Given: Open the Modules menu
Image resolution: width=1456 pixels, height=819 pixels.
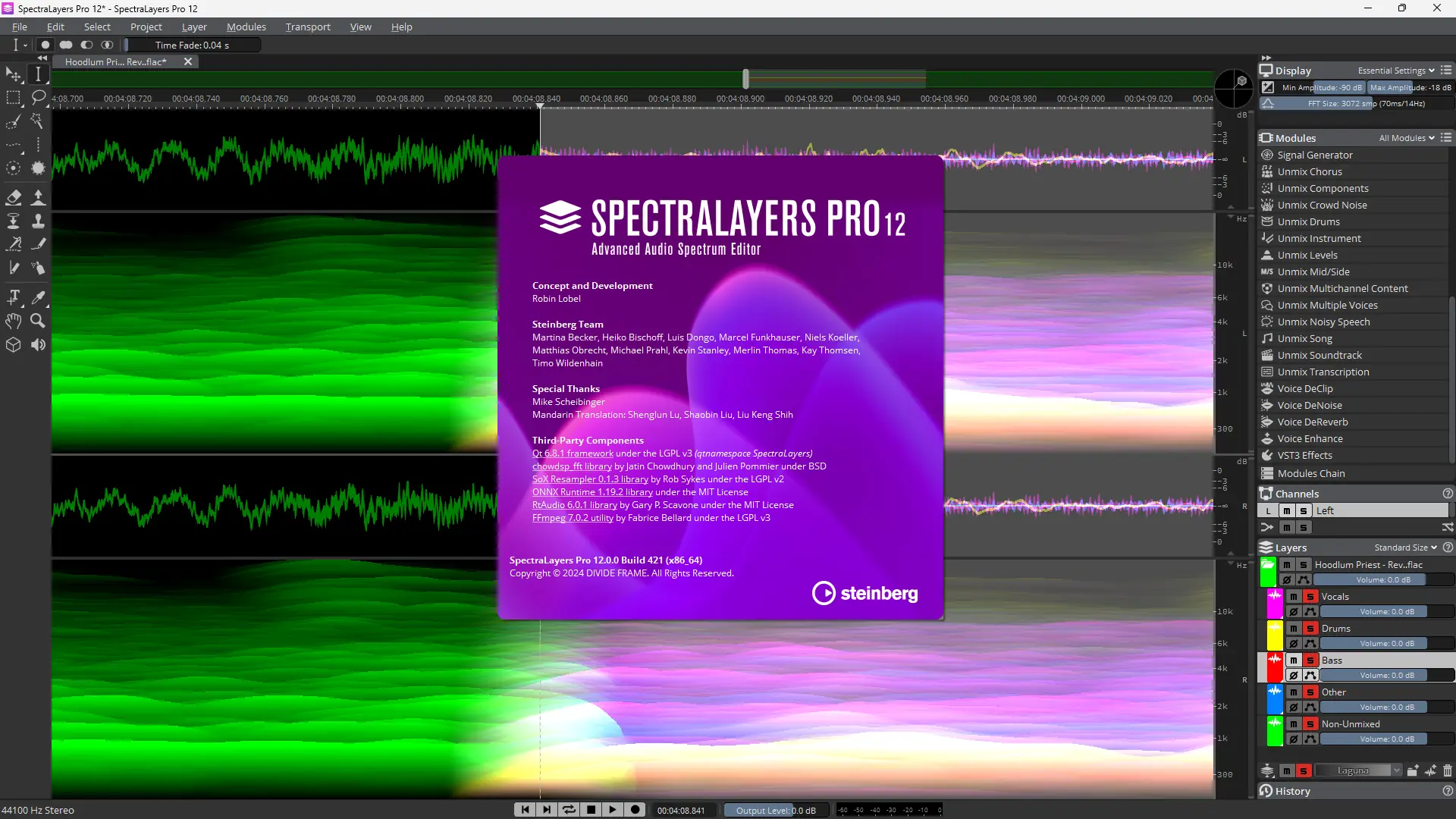Looking at the screenshot, I should tap(246, 27).
